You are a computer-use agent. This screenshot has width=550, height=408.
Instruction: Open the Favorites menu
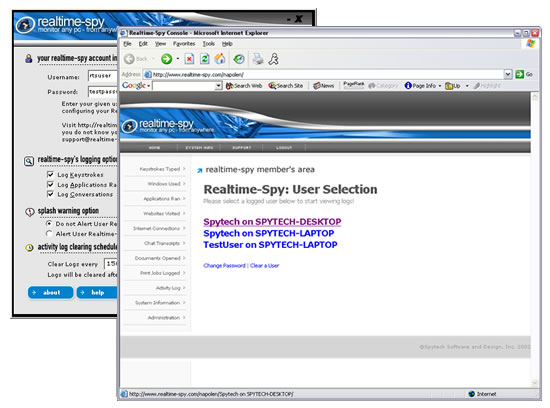coord(184,44)
